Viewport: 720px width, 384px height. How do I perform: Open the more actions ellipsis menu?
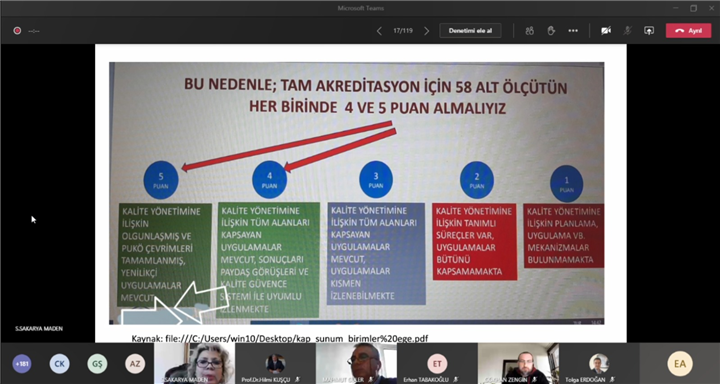573,31
